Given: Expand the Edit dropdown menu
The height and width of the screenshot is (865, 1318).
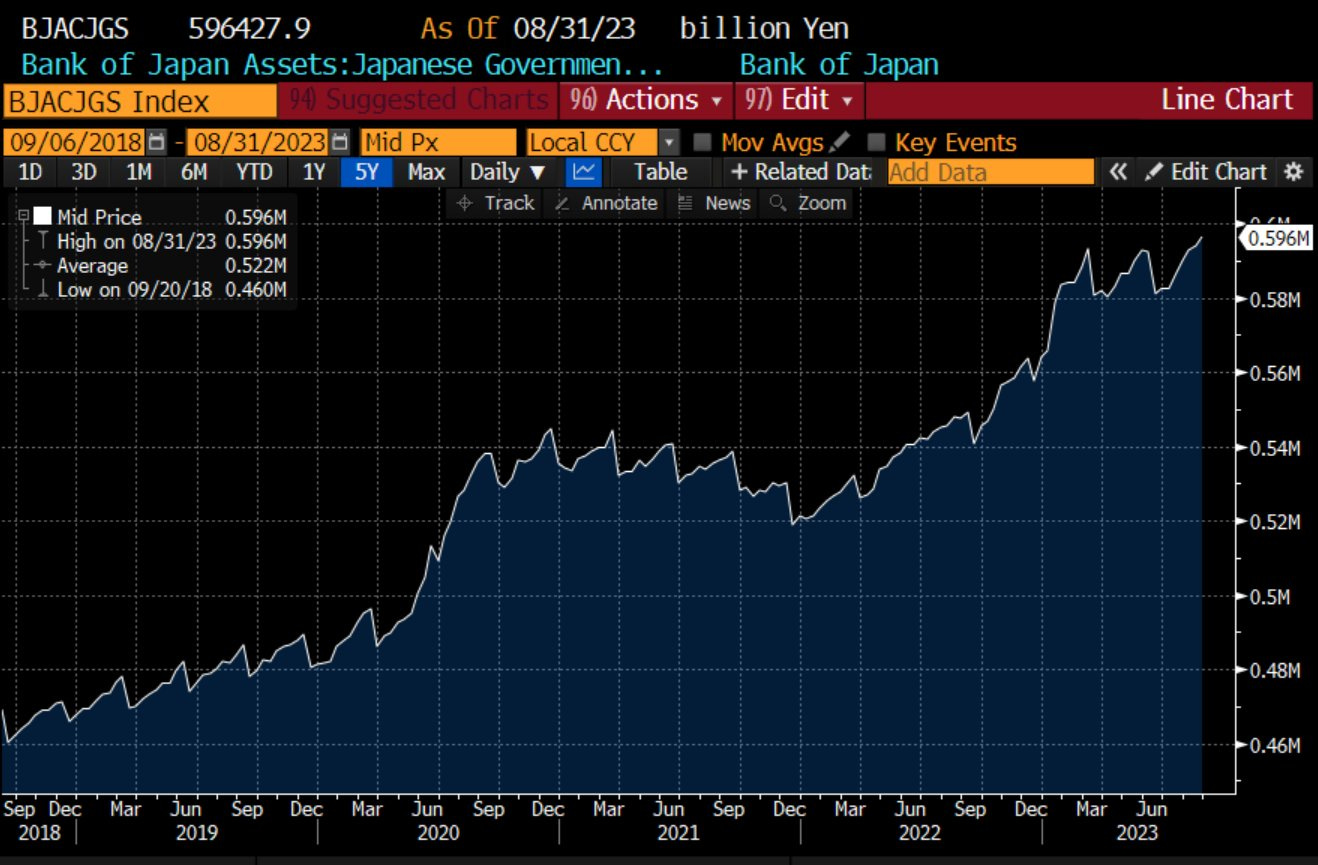Looking at the screenshot, I should click(799, 100).
